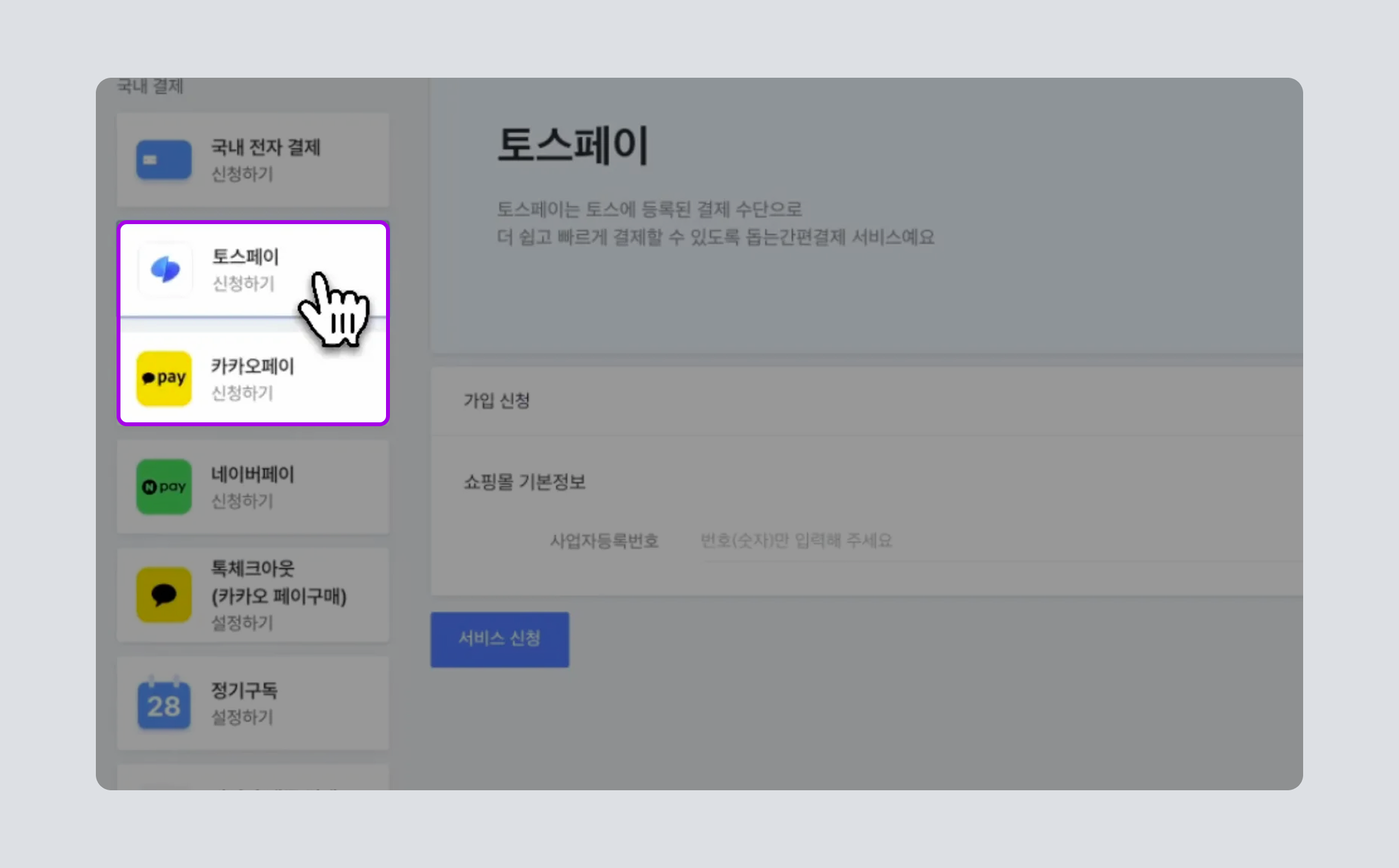Click the blue card icon for 국내 전자 결제
Screen dimensions: 1399x868
[x=164, y=159]
